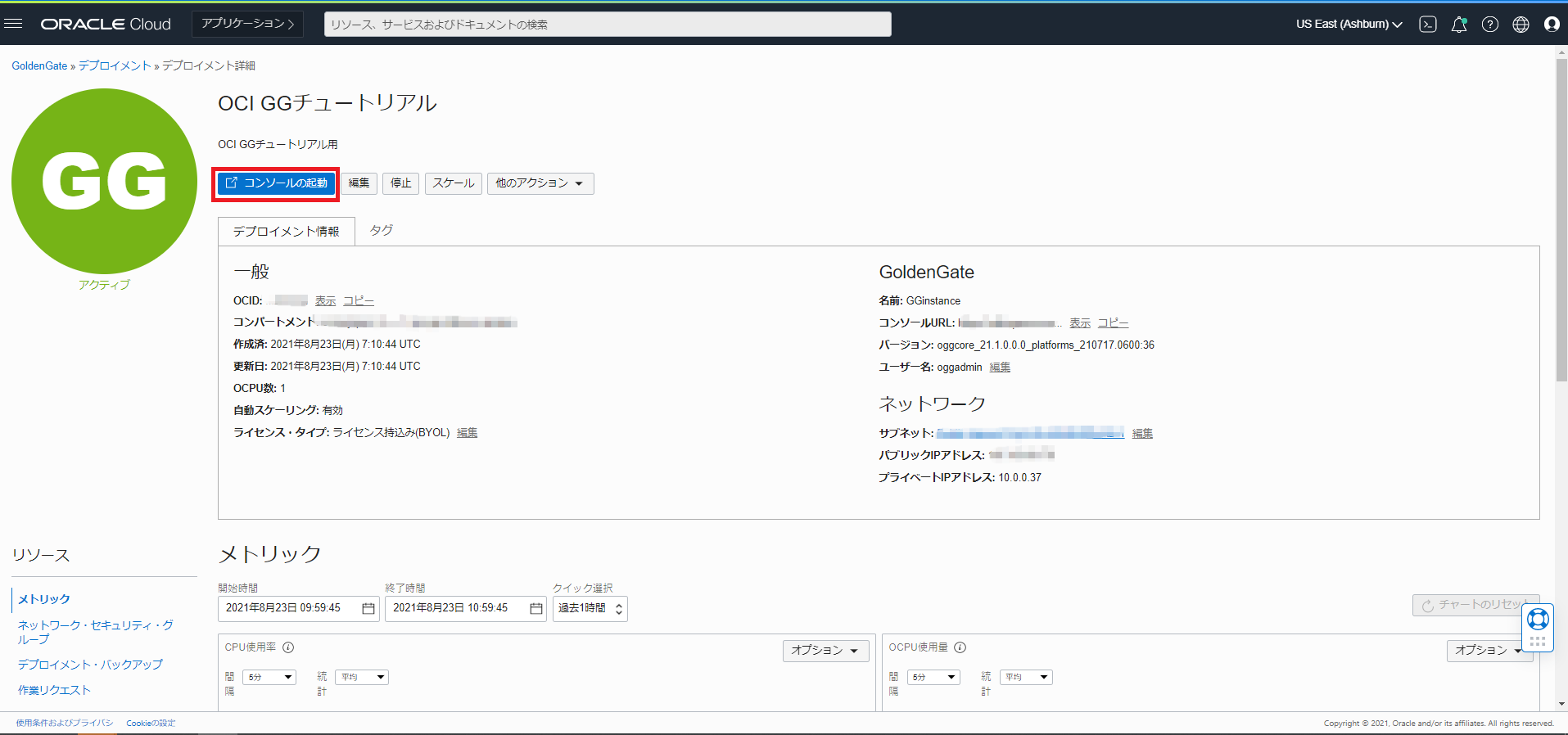
Task: Click the OCPU使用量 info icon
Action: pos(960,647)
